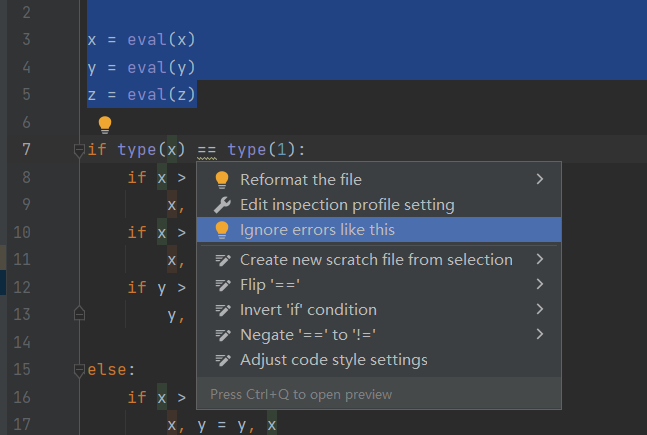
Task: Click line number 12 in the gutter
Action: point(22,287)
